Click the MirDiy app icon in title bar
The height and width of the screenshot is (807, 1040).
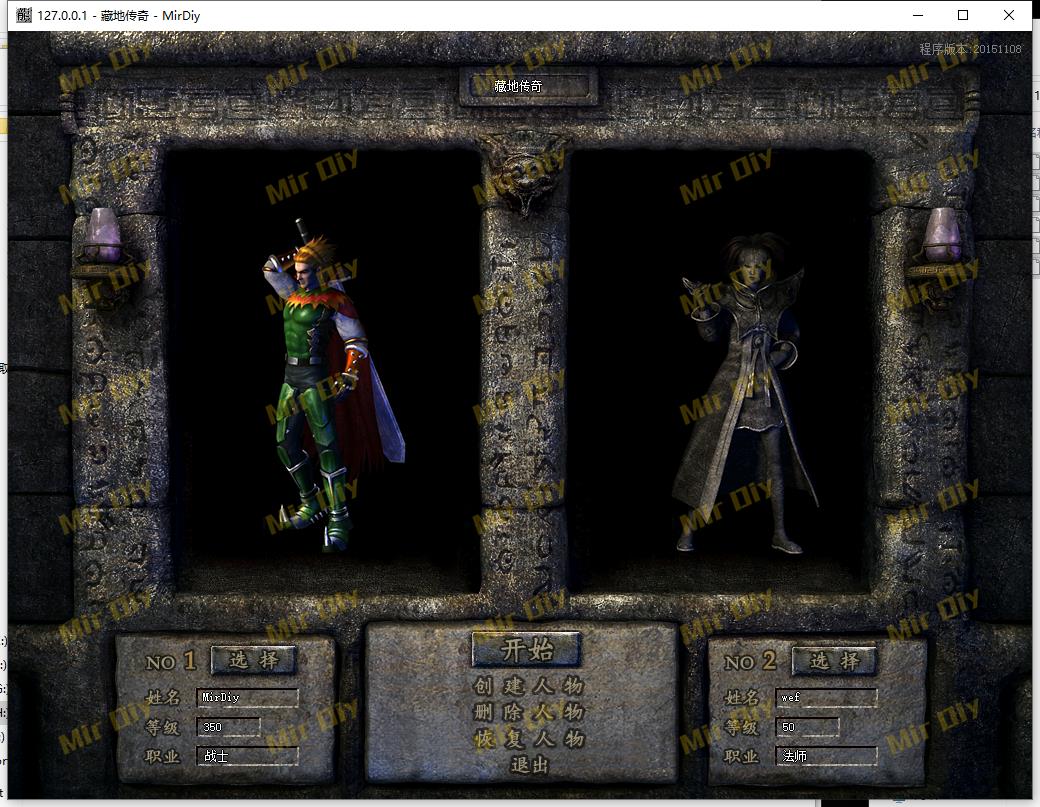pyautogui.click(x=24, y=15)
